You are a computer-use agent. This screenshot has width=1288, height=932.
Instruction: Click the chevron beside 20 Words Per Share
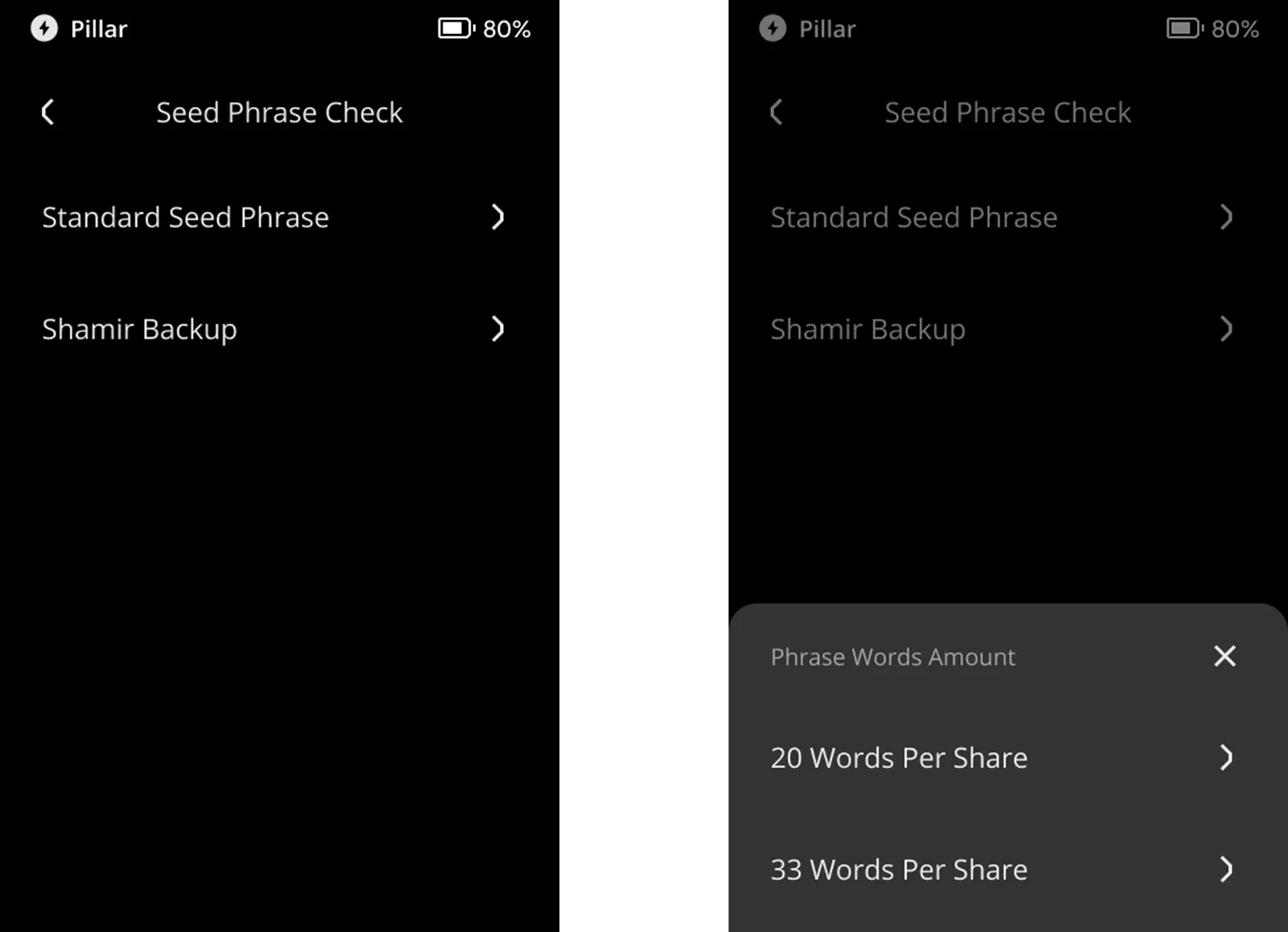click(x=1226, y=757)
